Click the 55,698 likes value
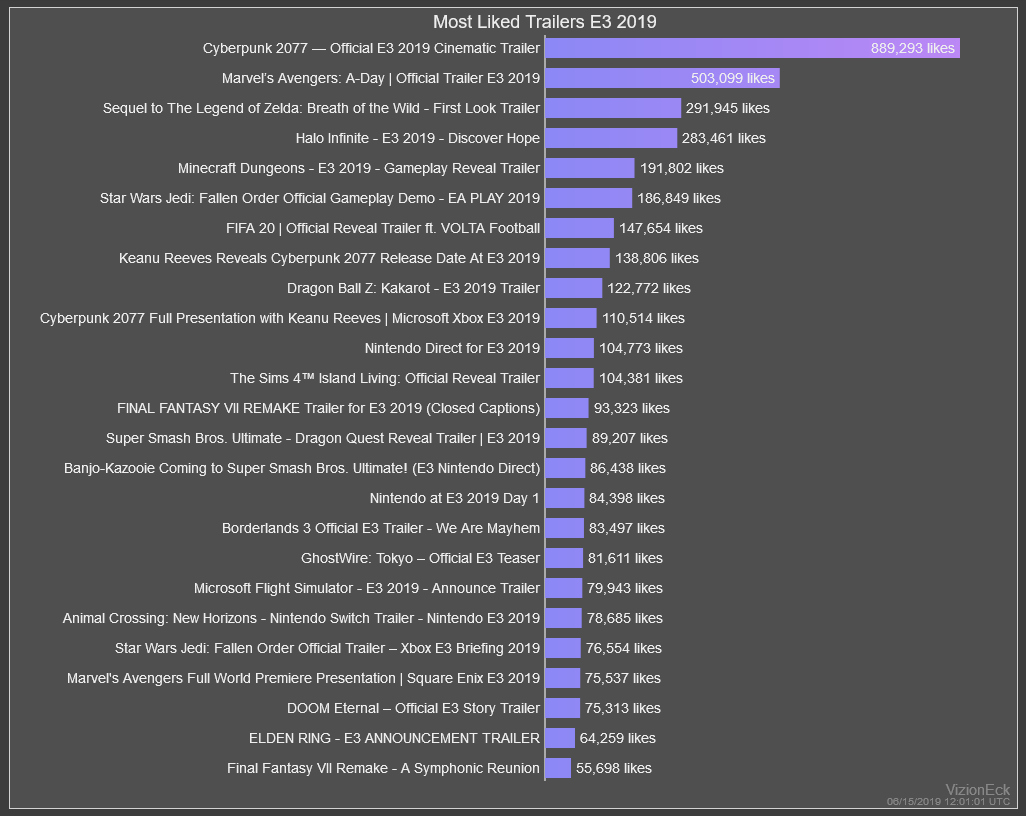Viewport: 1026px width, 816px height. pos(614,768)
